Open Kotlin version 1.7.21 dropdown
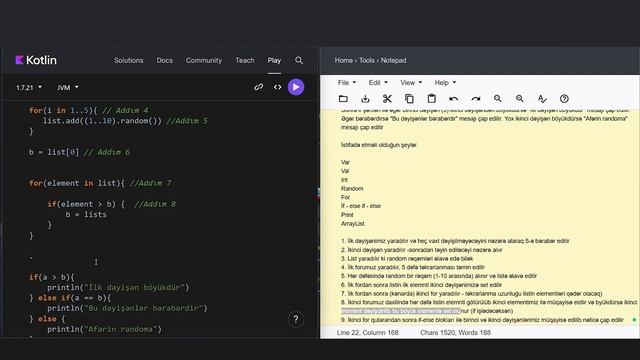The image size is (640, 360). (x=29, y=87)
